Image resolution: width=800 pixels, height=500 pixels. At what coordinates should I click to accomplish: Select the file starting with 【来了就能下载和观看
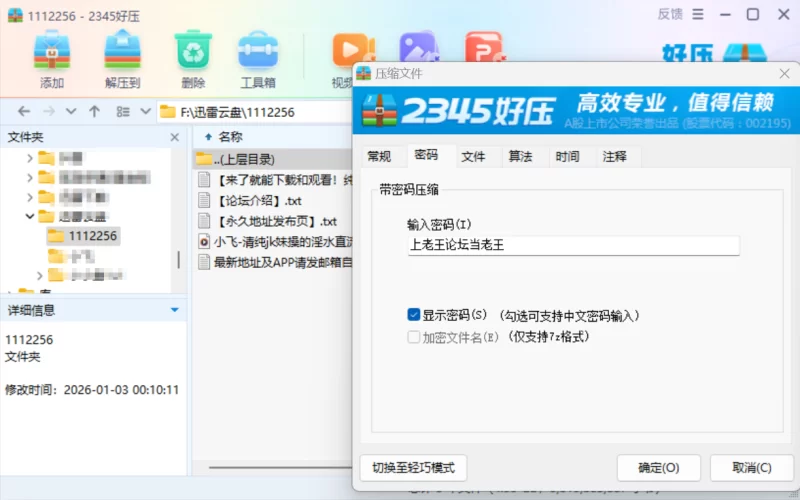coord(272,180)
